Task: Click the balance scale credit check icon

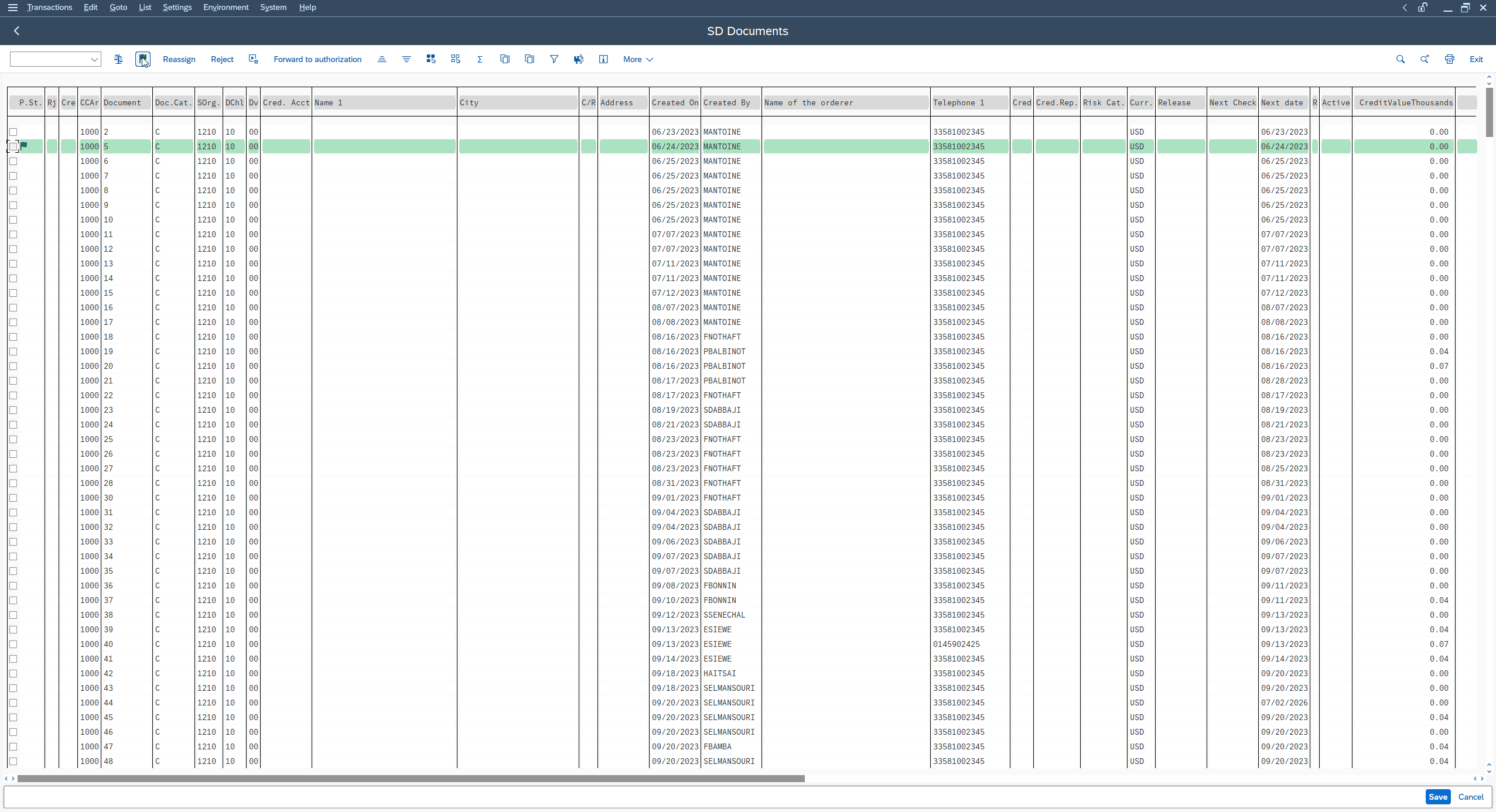Action: (118, 59)
